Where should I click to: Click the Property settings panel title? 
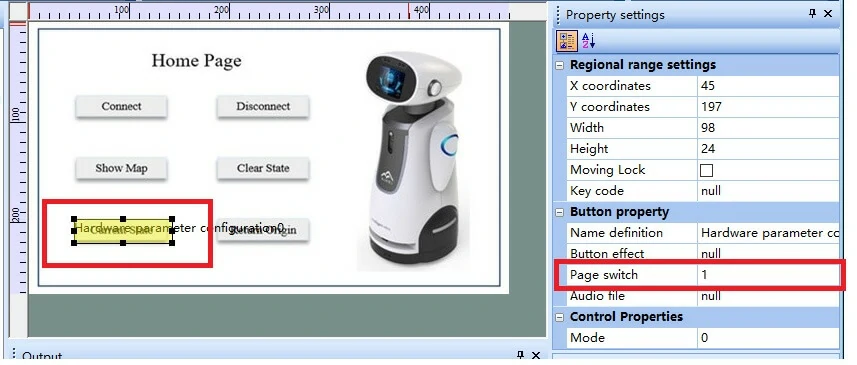pos(615,15)
